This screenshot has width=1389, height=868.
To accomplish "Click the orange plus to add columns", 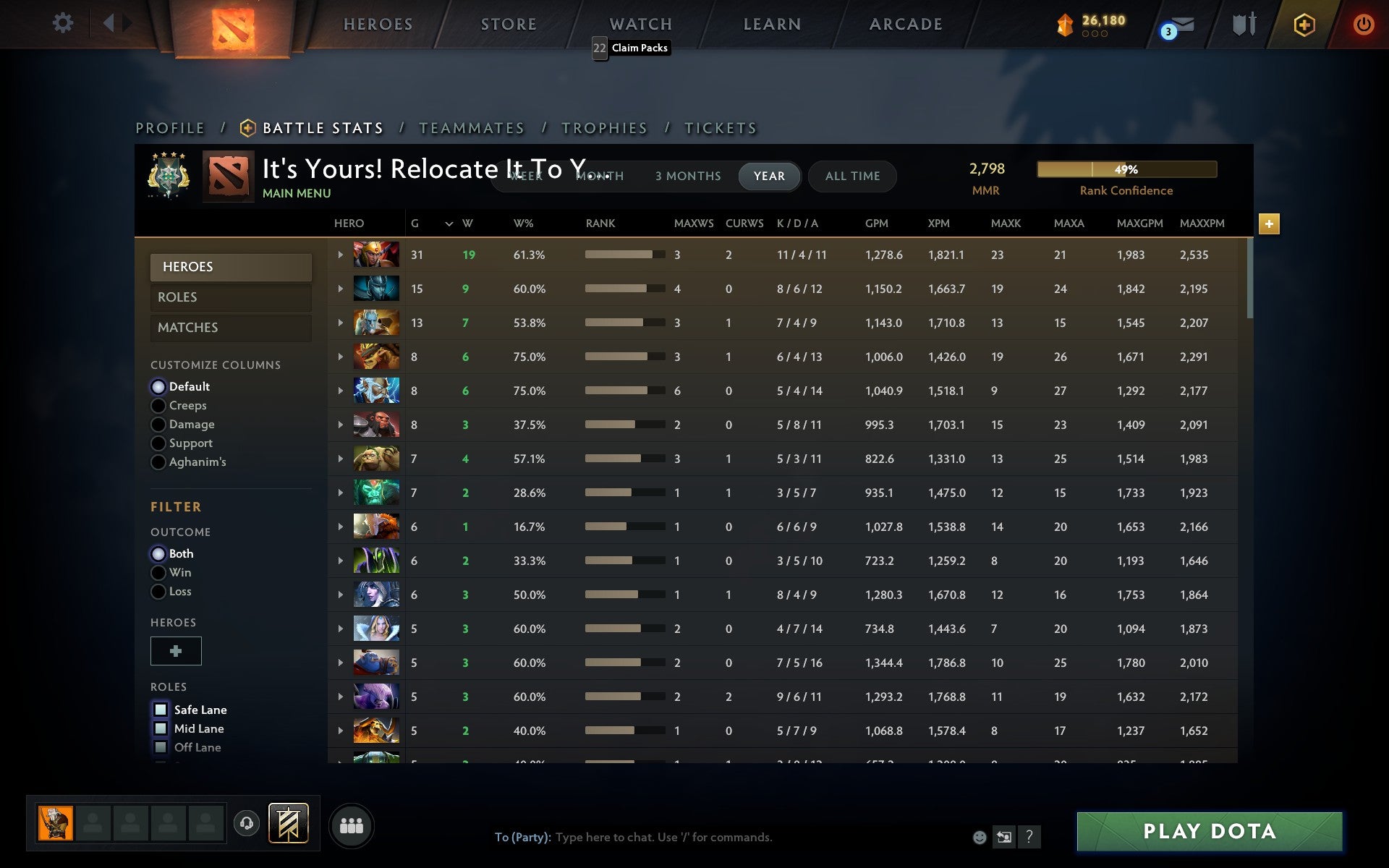I will point(1270,224).
